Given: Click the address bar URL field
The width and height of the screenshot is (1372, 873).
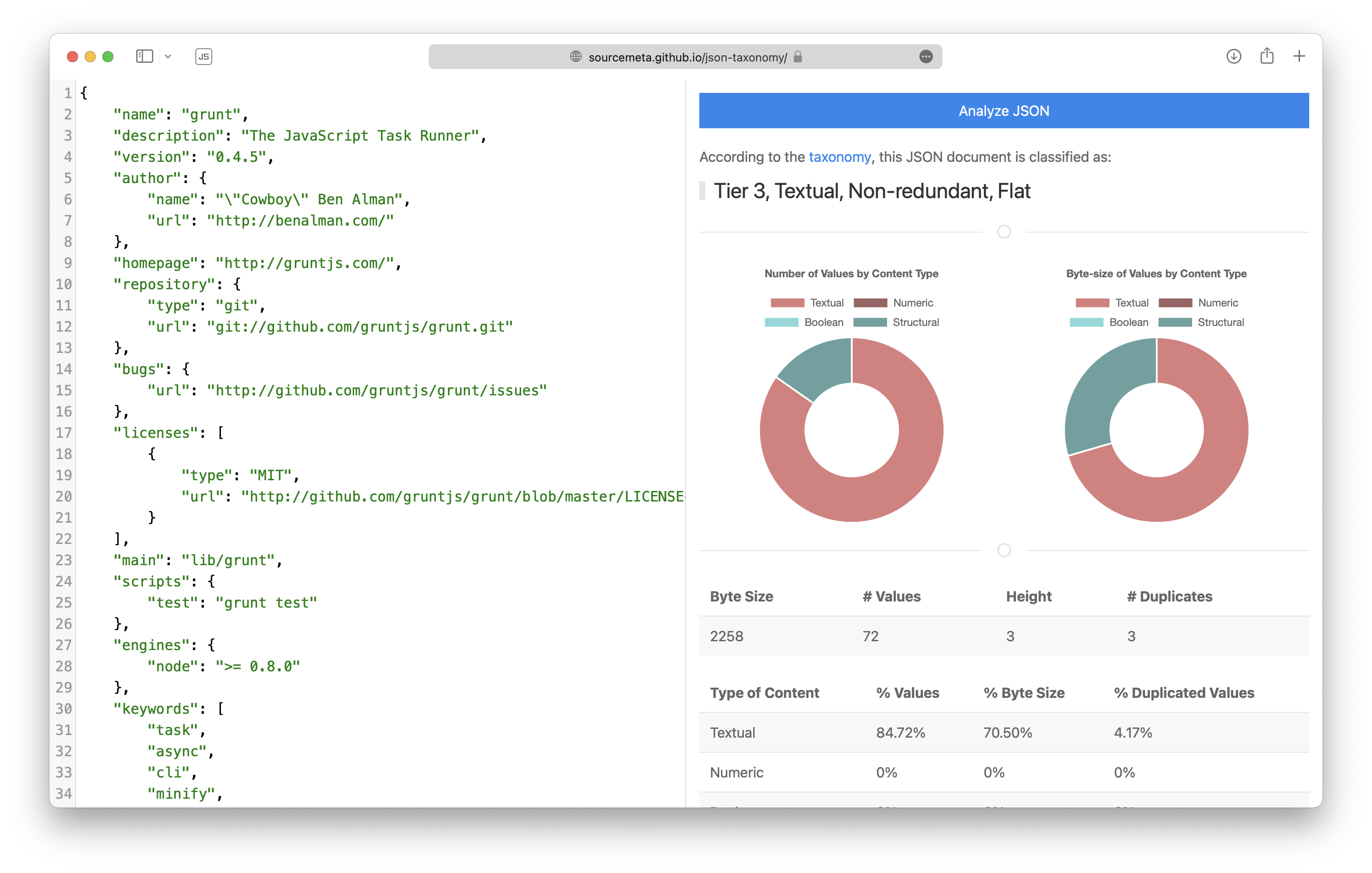Looking at the screenshot, I should pos(687,57).
